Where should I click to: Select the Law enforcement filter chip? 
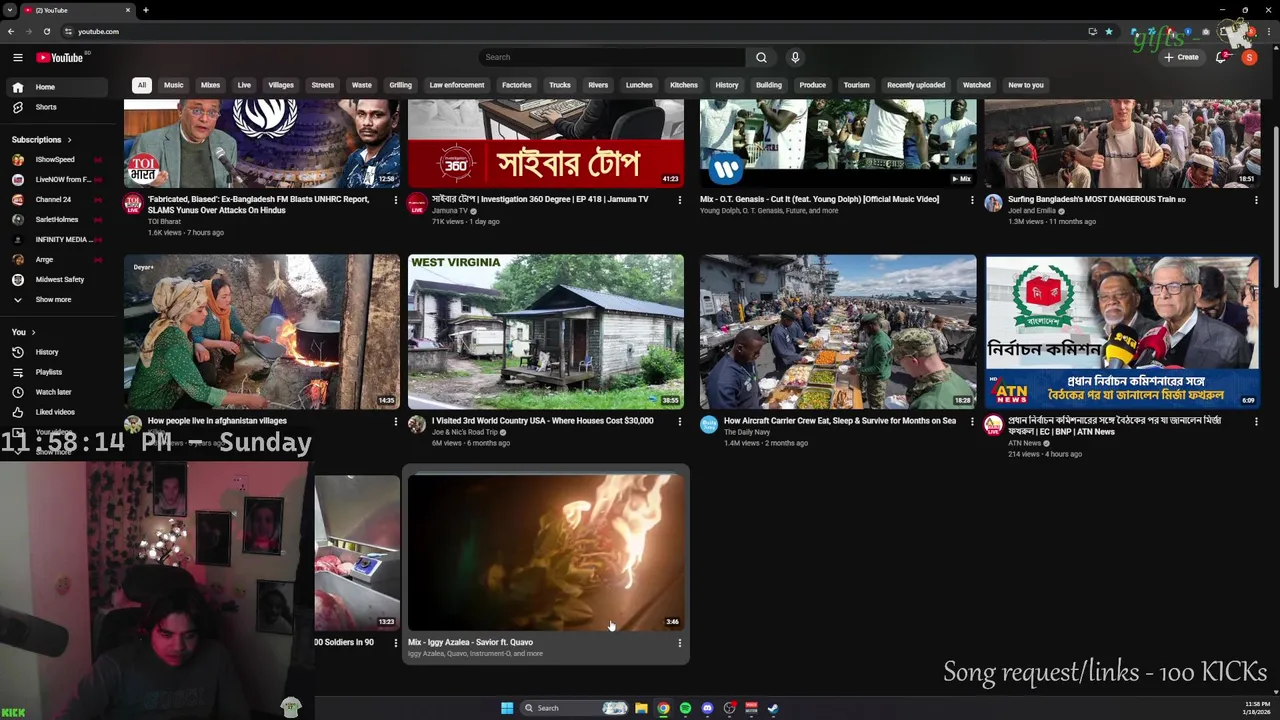457,85
